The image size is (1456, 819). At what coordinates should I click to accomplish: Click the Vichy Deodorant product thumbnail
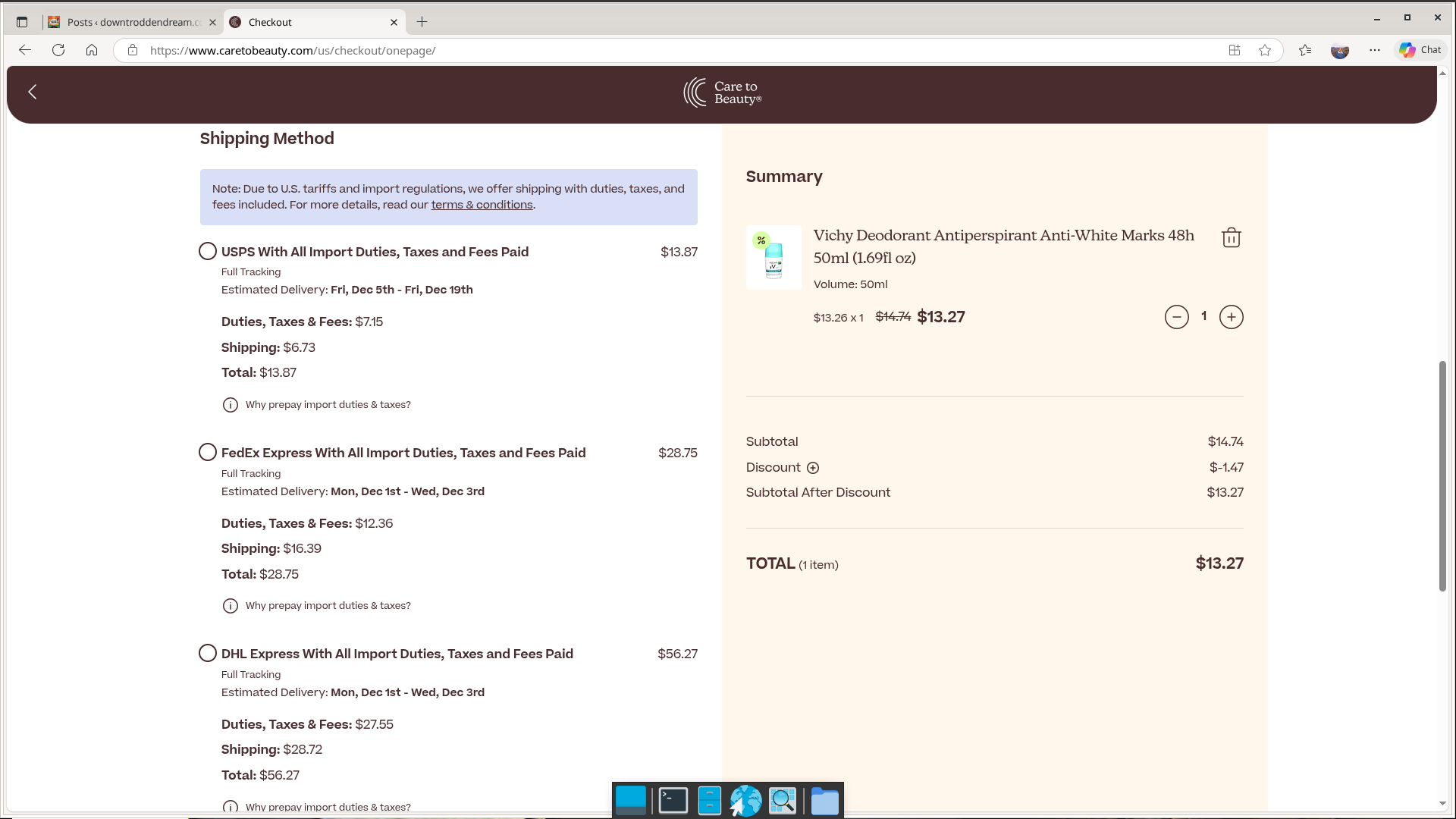click(773, 258)
